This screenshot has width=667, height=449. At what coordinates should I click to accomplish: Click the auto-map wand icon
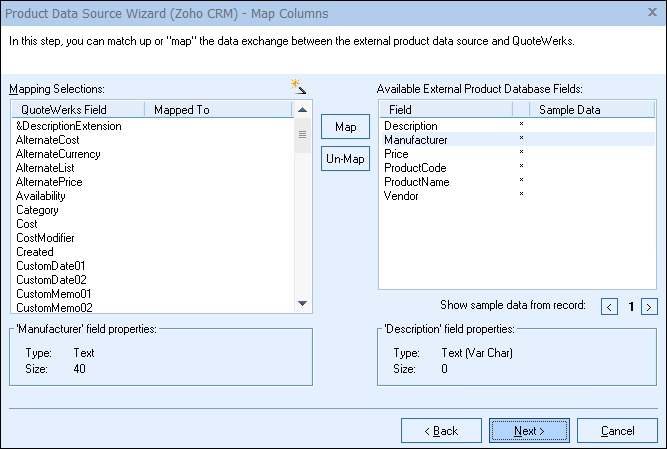coord(297,87)
